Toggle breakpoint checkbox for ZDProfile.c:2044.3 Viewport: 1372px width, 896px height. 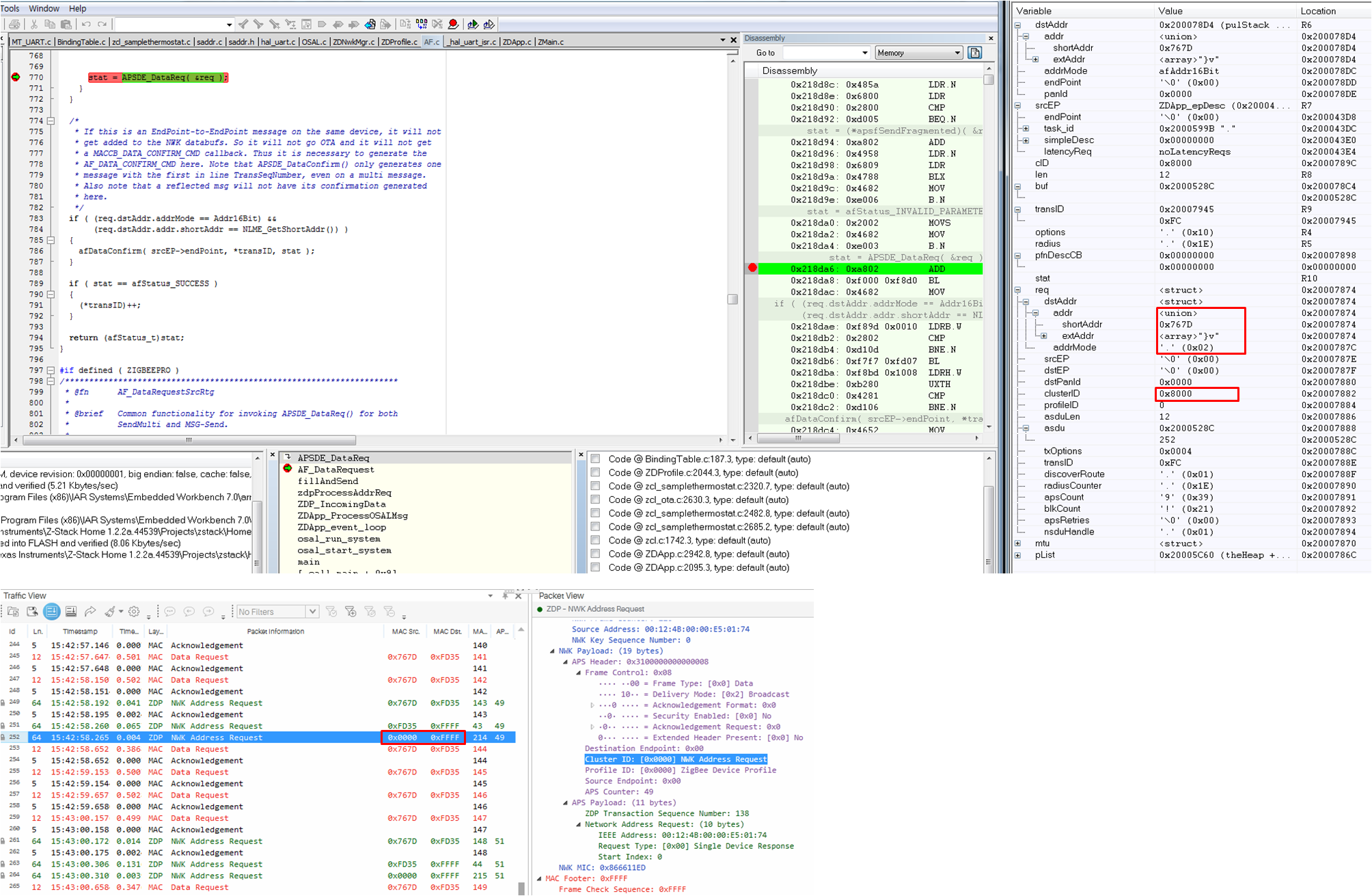(x=596, y=473)
